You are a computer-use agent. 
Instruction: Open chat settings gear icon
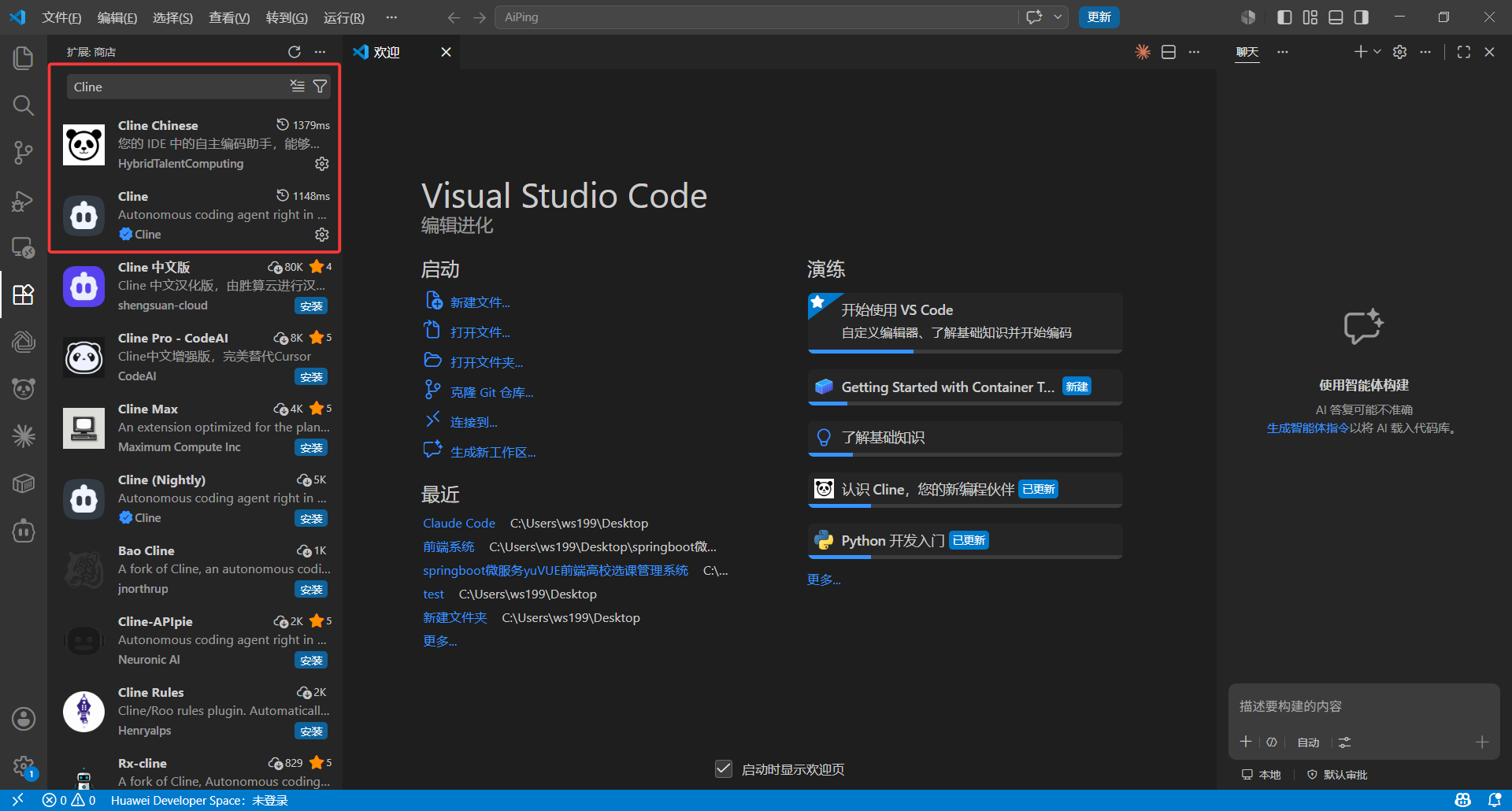[1399, 52]
